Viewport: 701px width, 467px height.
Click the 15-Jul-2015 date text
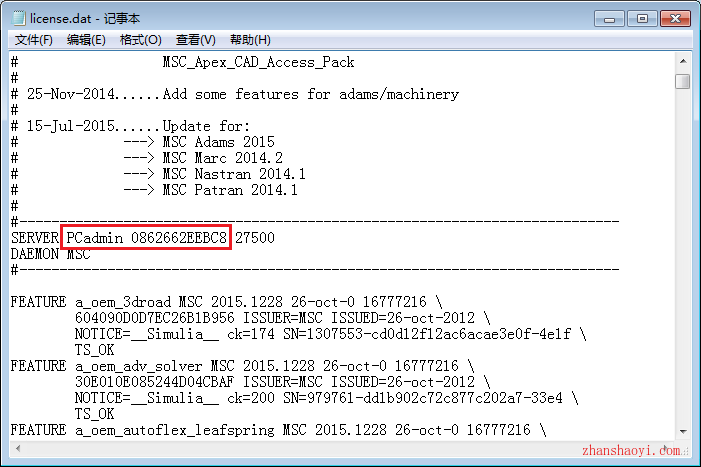(x=71, y=126)
